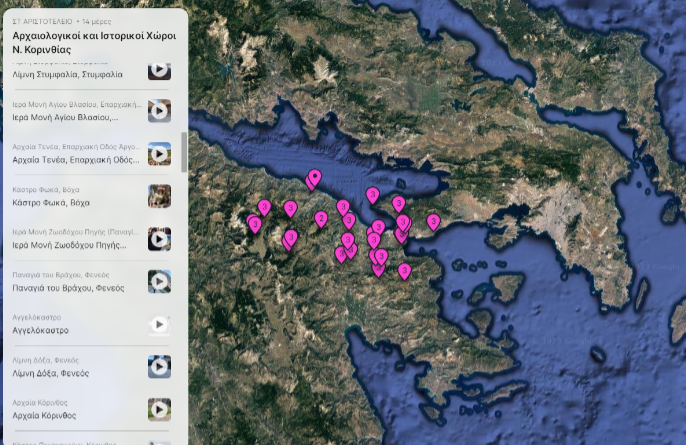
Task: Select Λίμνη Δόξα, Φενεός entry text
Action: tap(50, 373)
